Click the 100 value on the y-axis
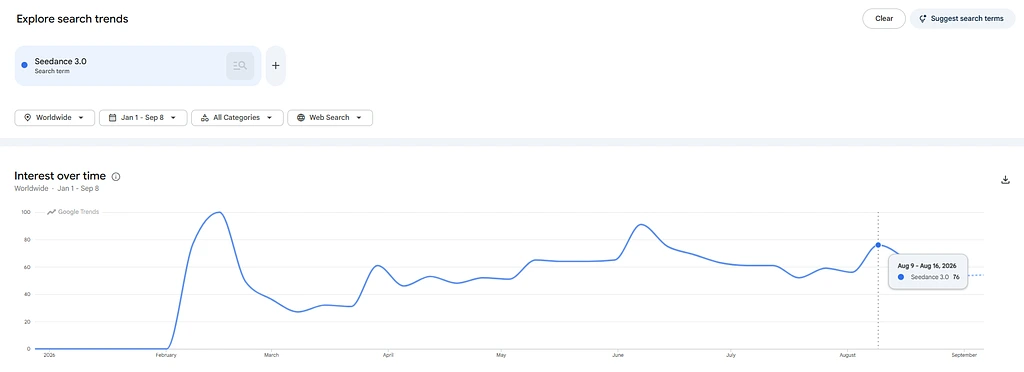This screenshot has width=1024, height=372. click(26, 212)
